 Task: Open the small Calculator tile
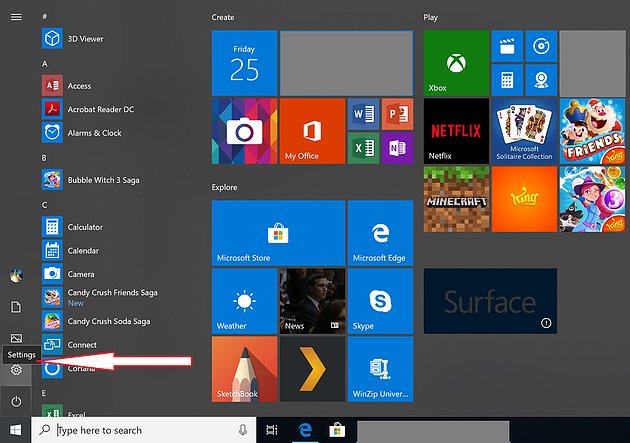tap(507, 80)
